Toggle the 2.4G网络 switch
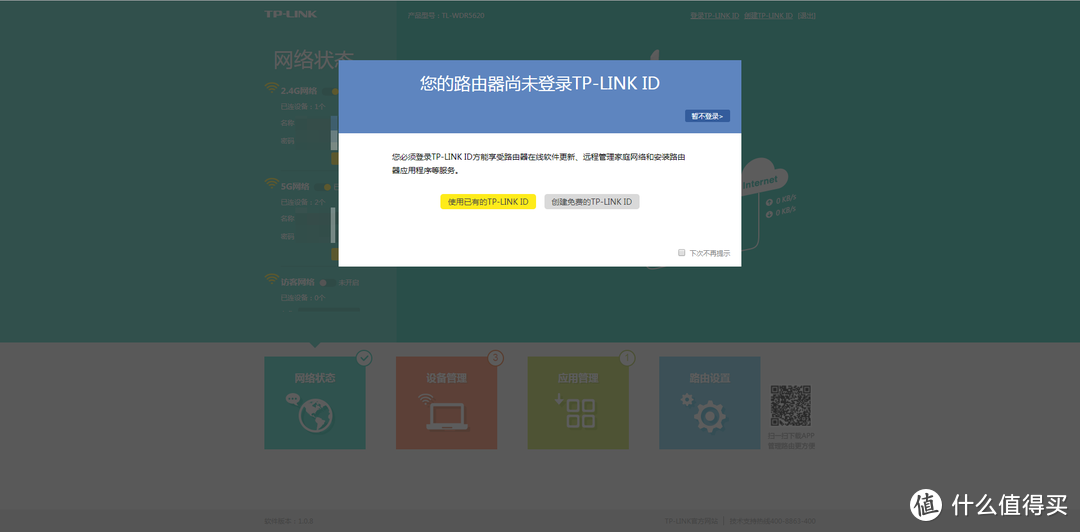Viewport: 1080px width, 532px height. pyautogui.click(x=329, y=91)
